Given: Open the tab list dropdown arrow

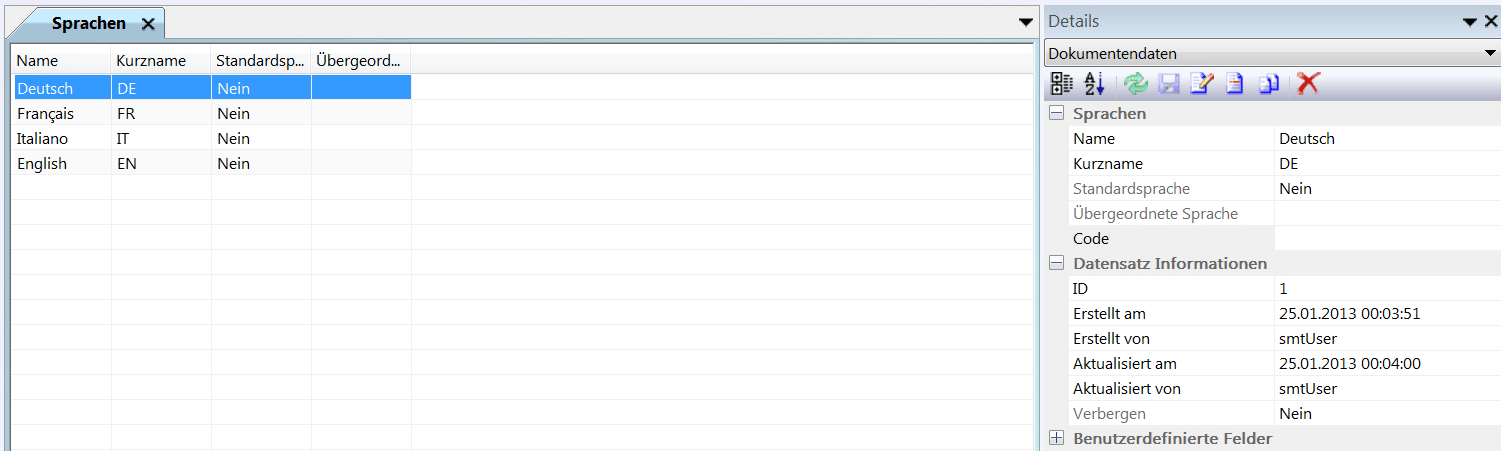Looking at the screenshot, I should tap(1026, 22).
